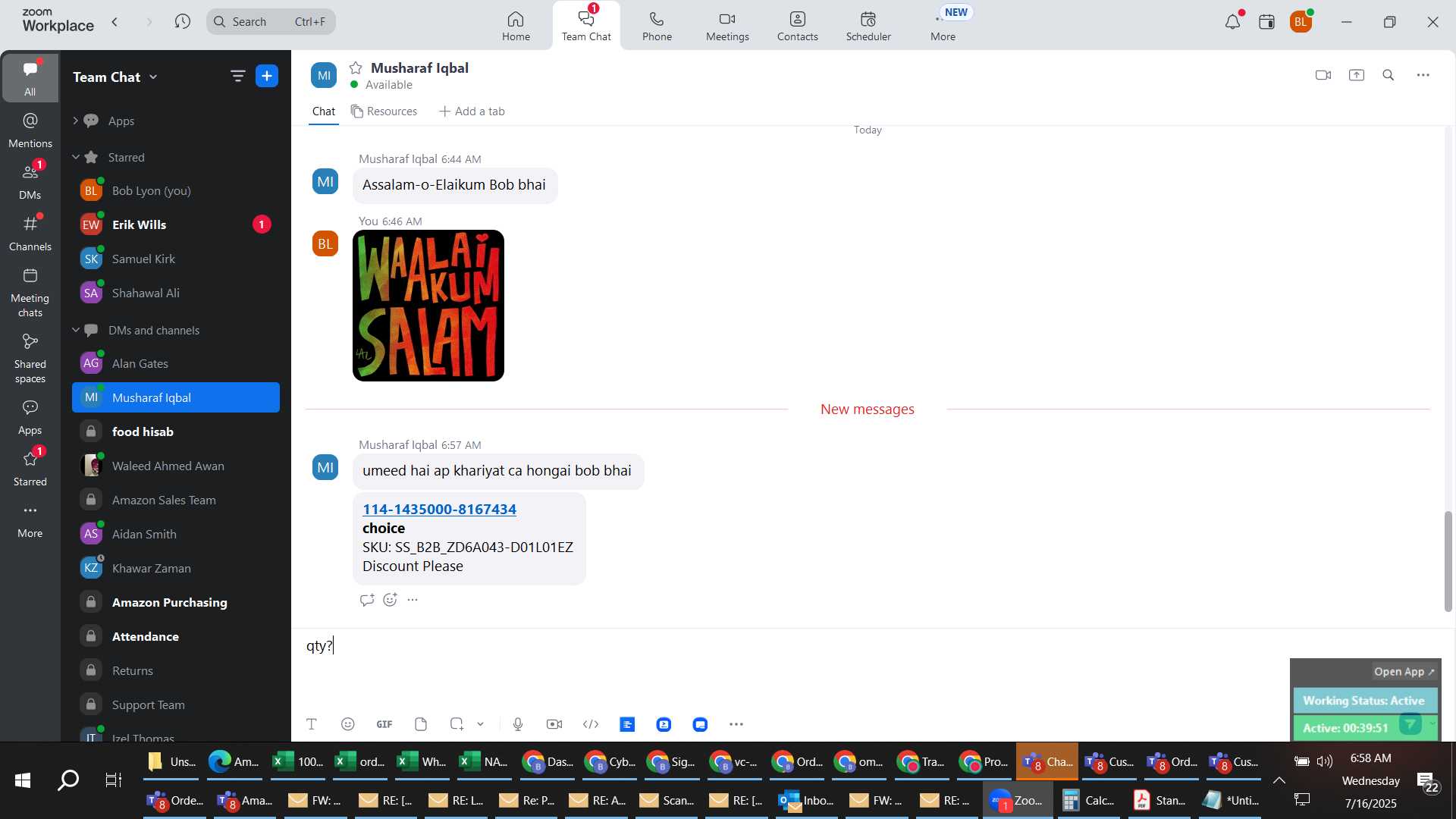This screenshot has width=1456, height=819.
Task: Click the chat list filter icon
Action: coord(237,76)
